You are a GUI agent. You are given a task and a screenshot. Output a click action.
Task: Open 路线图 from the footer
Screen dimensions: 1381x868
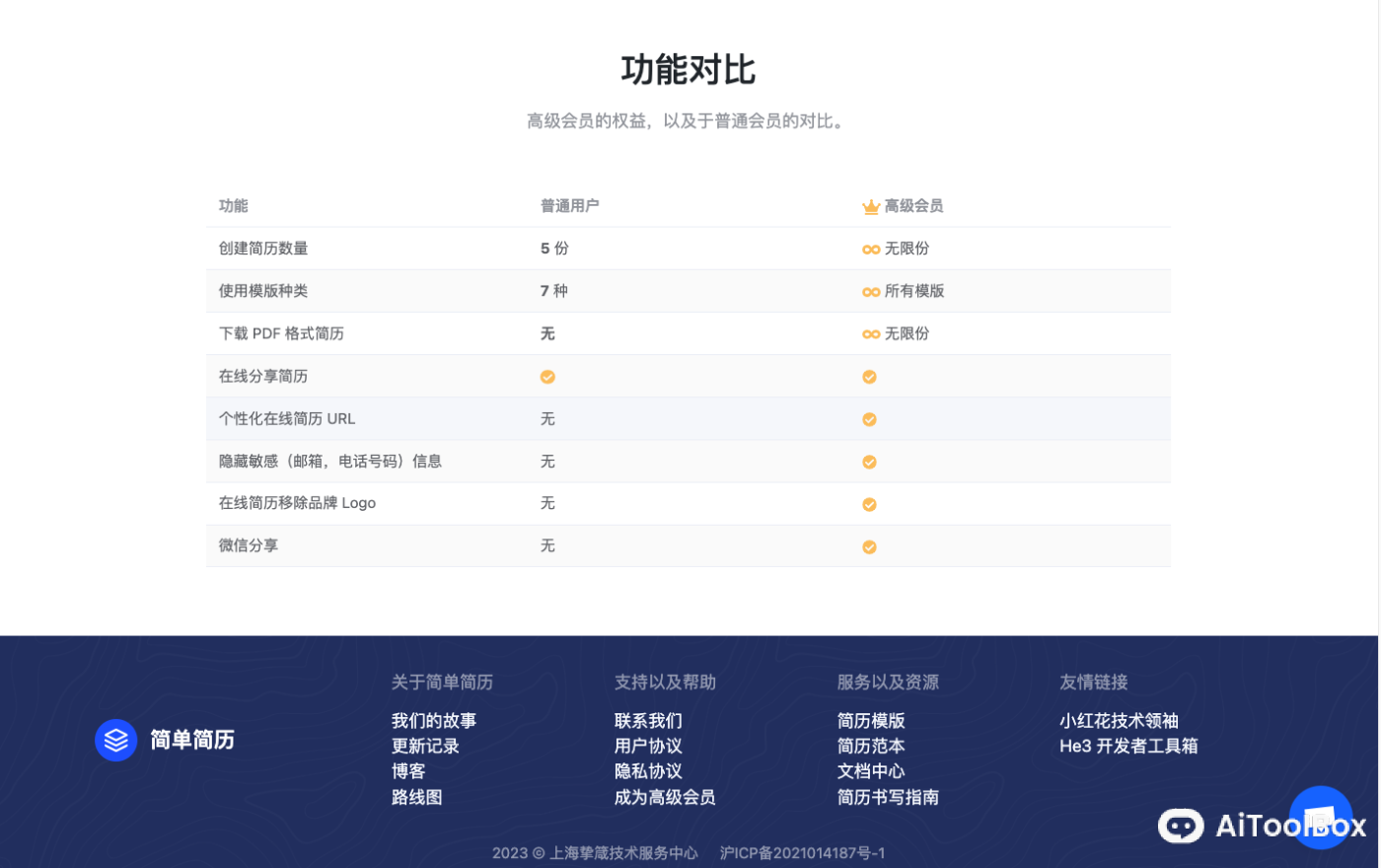[416, 797]
